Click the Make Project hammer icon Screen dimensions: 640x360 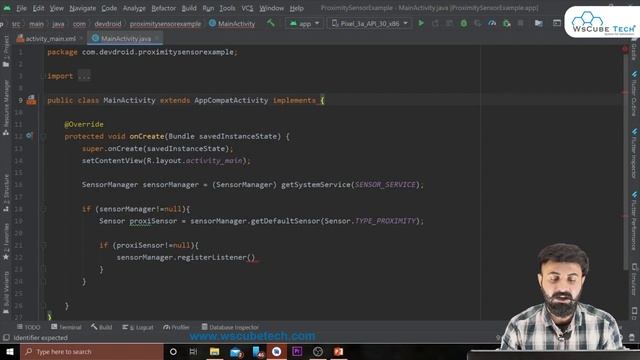(271, 23)
